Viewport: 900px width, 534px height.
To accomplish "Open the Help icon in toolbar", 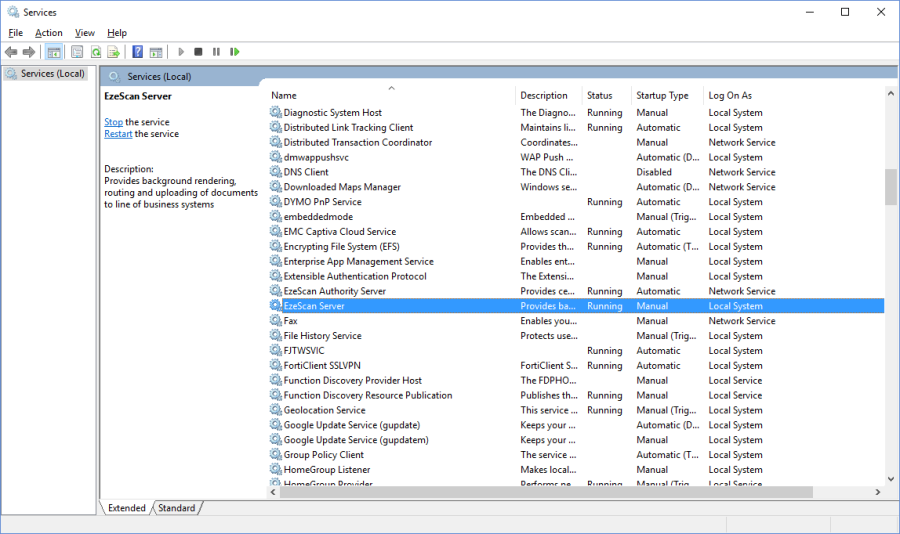I will pyautogui.click(x=138, y=52).
